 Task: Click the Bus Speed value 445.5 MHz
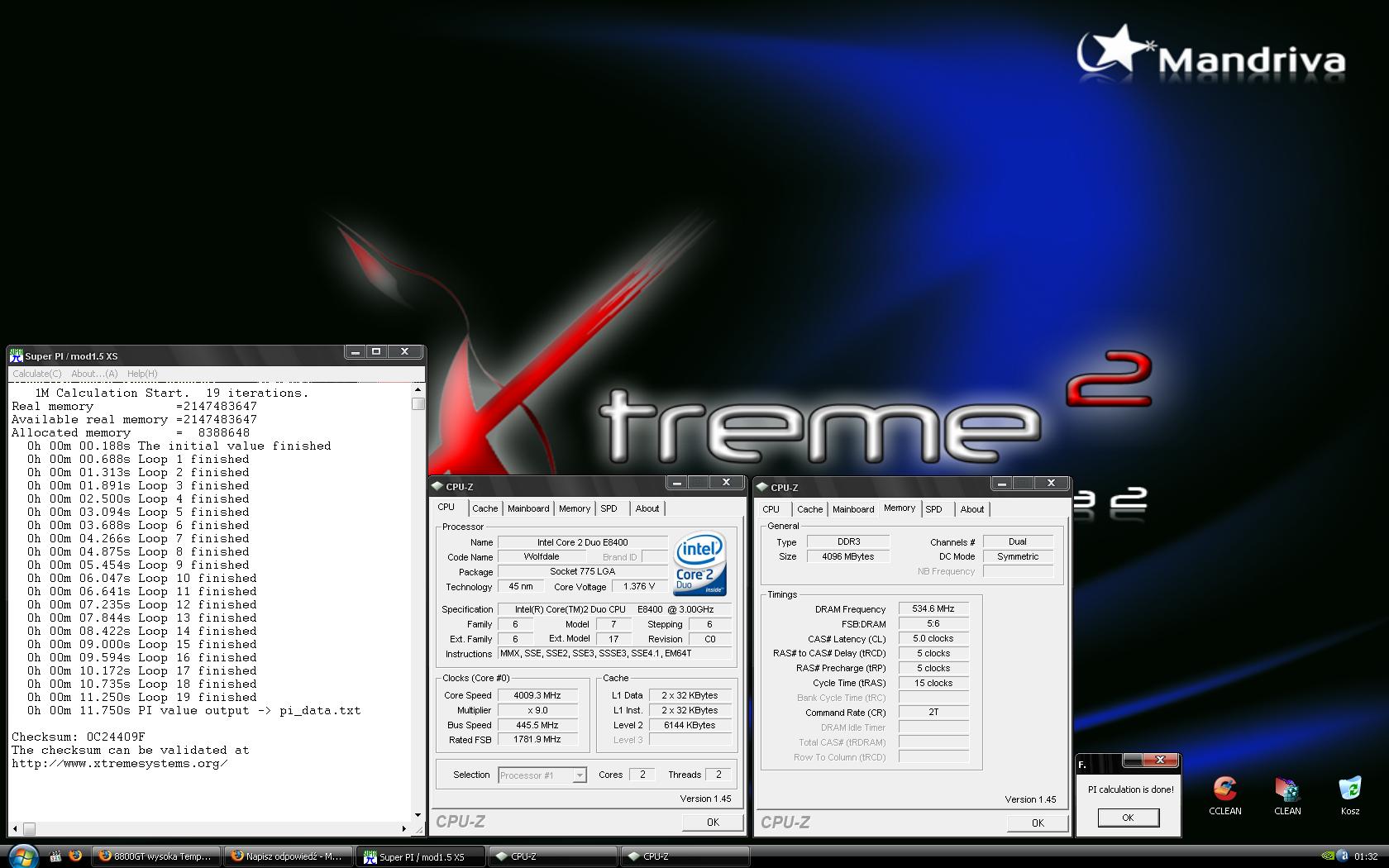(537, 726)
